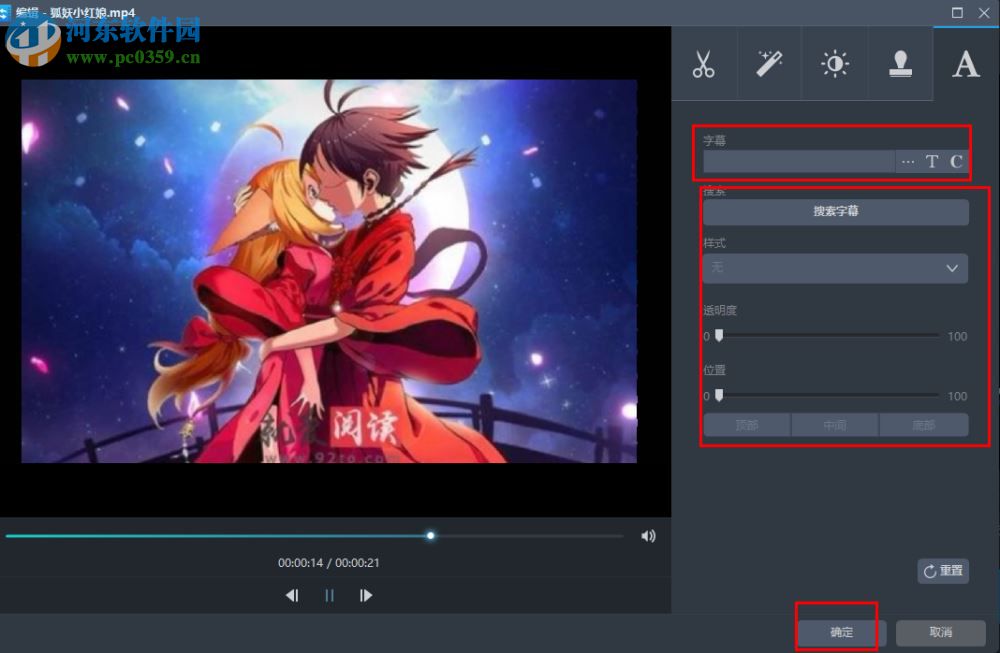Cancel with the 取消 button
Viewport: 1000px width, 653px height.
click(941, 632)
